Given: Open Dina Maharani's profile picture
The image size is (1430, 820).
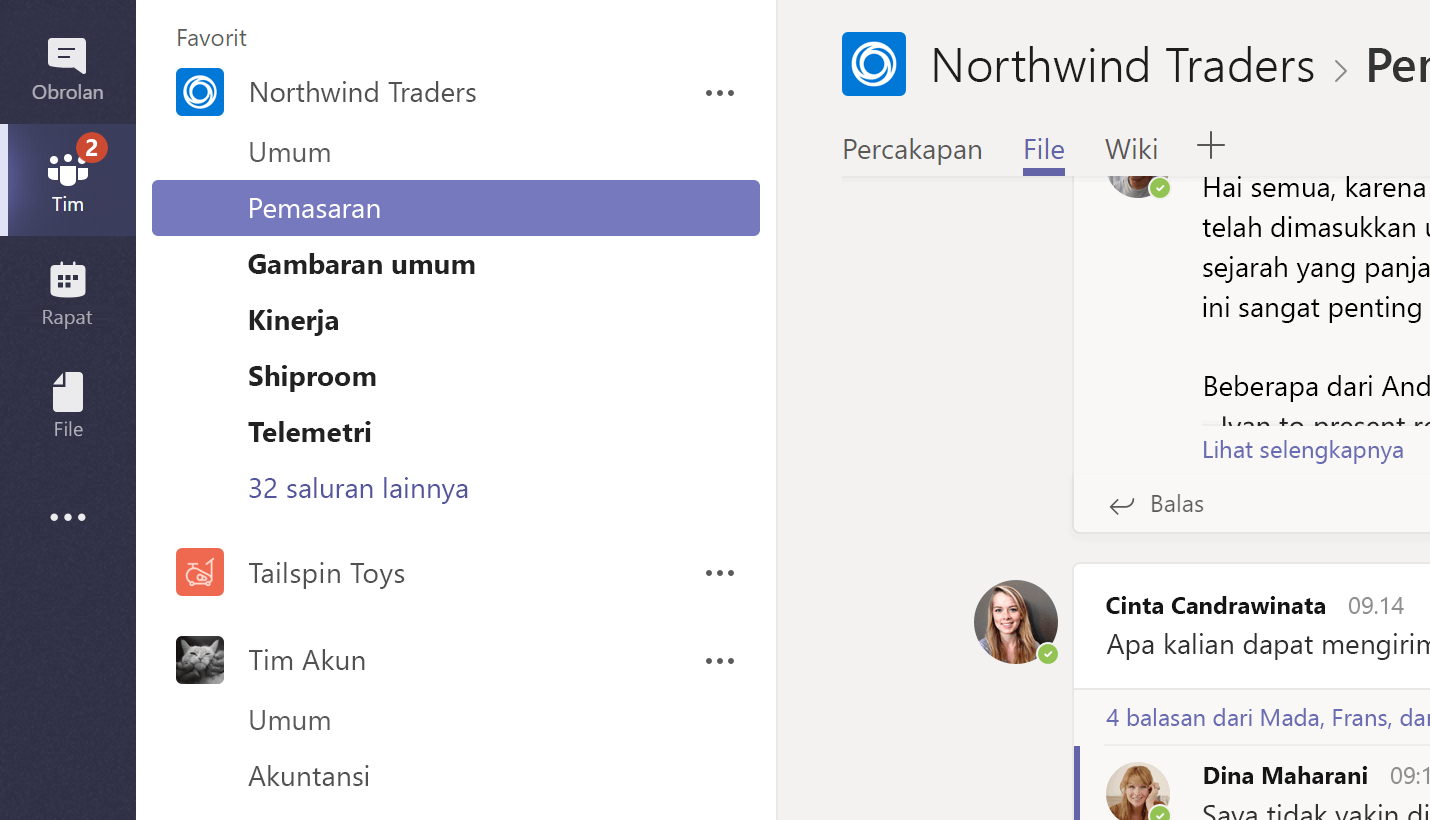Looking at the screenshot, I should point(1138,792).
